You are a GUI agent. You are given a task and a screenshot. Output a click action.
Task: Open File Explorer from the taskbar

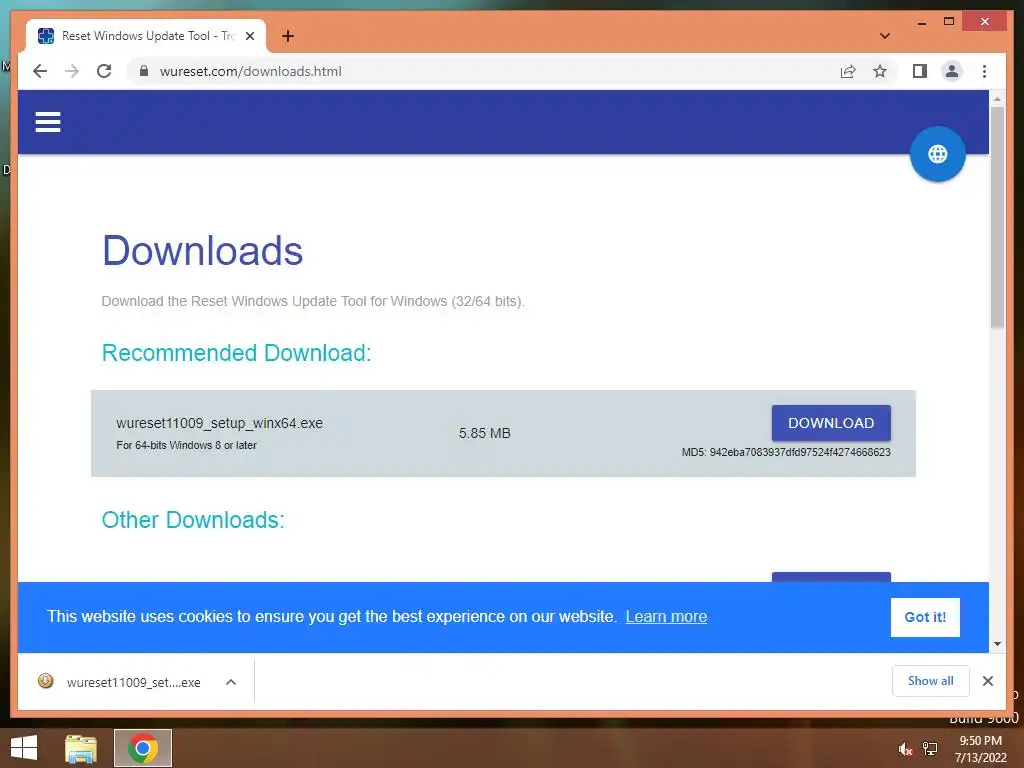(x=81, y=748)
